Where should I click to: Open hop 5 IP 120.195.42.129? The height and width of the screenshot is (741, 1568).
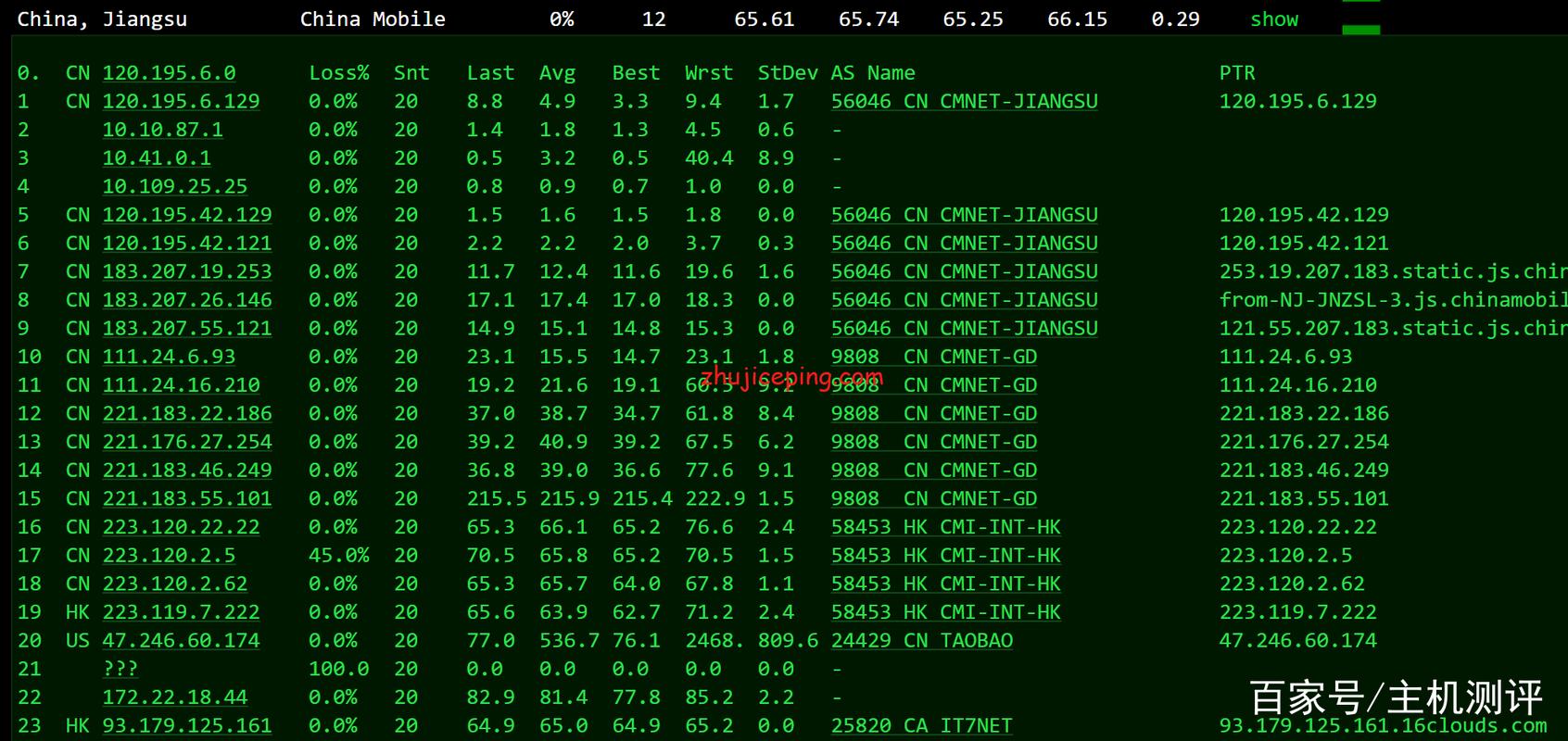click(187, 215)
